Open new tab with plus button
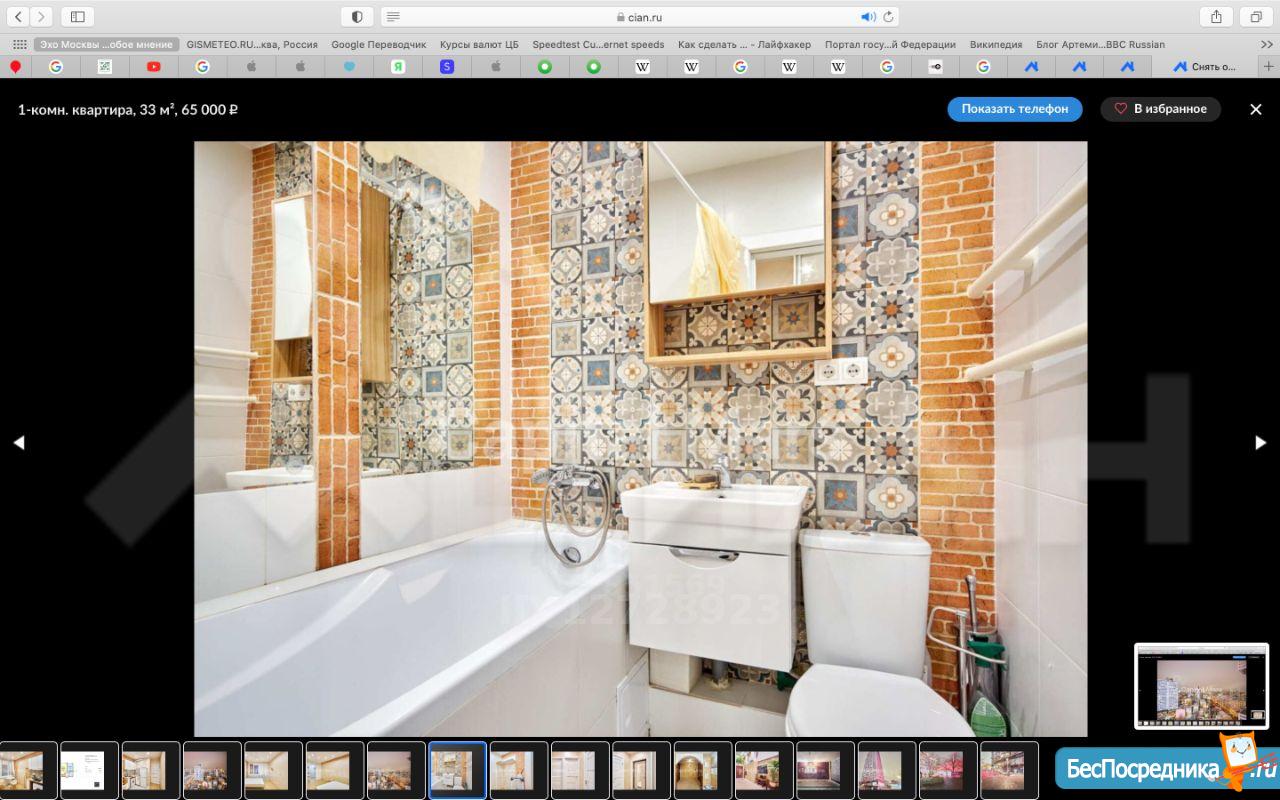Image resolution: width=1280 pixels, height=800 pixels. tap(1269, 66)
